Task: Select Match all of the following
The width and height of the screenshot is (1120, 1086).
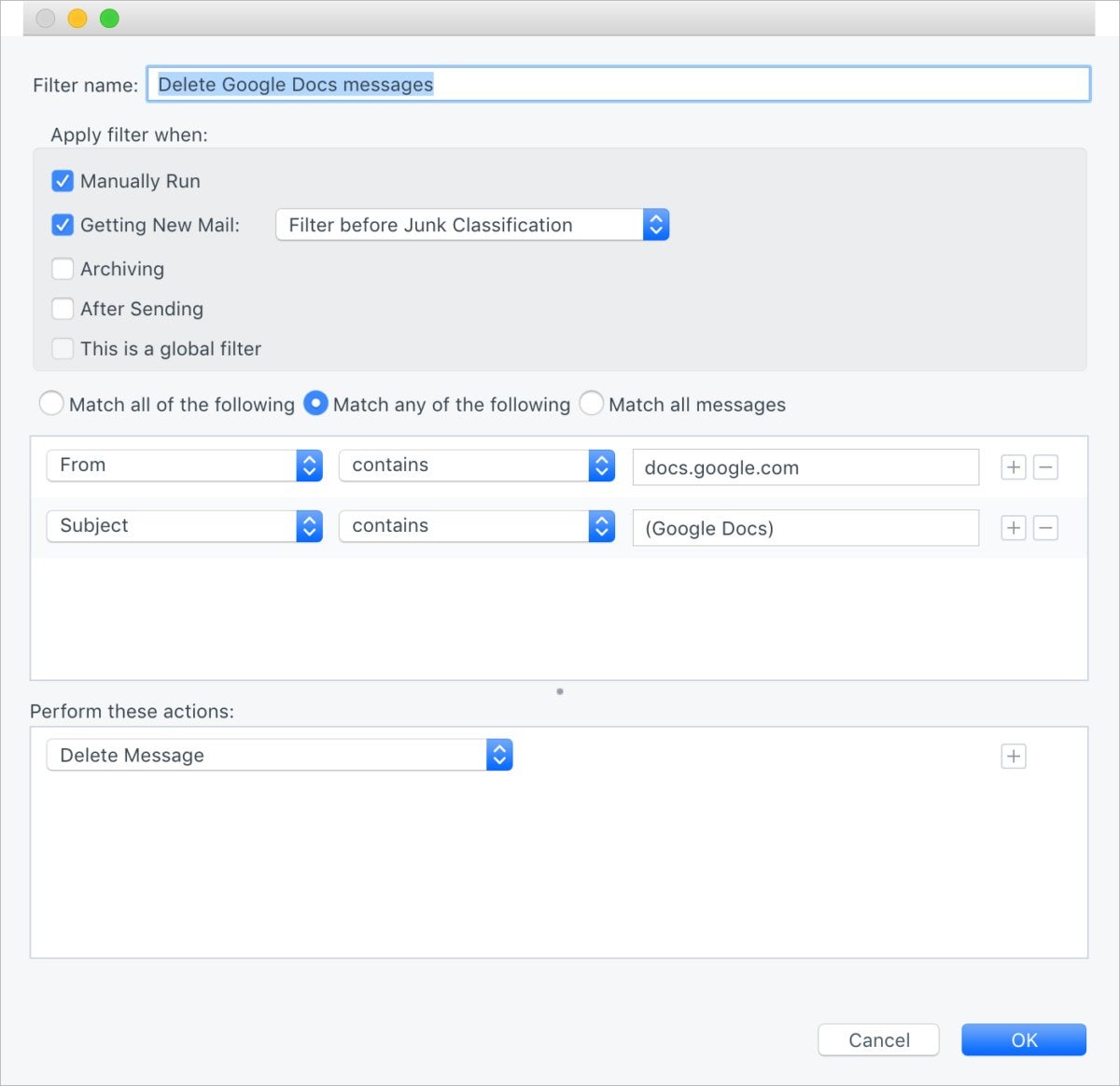Action: click(x=52, y=404)
